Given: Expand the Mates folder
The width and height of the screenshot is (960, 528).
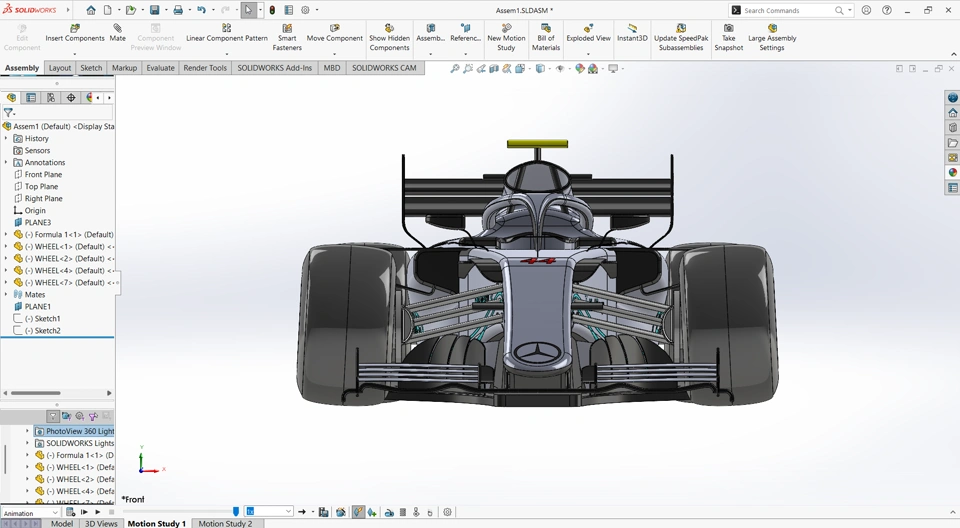Looking at the screenshot, I should point(6,295).
